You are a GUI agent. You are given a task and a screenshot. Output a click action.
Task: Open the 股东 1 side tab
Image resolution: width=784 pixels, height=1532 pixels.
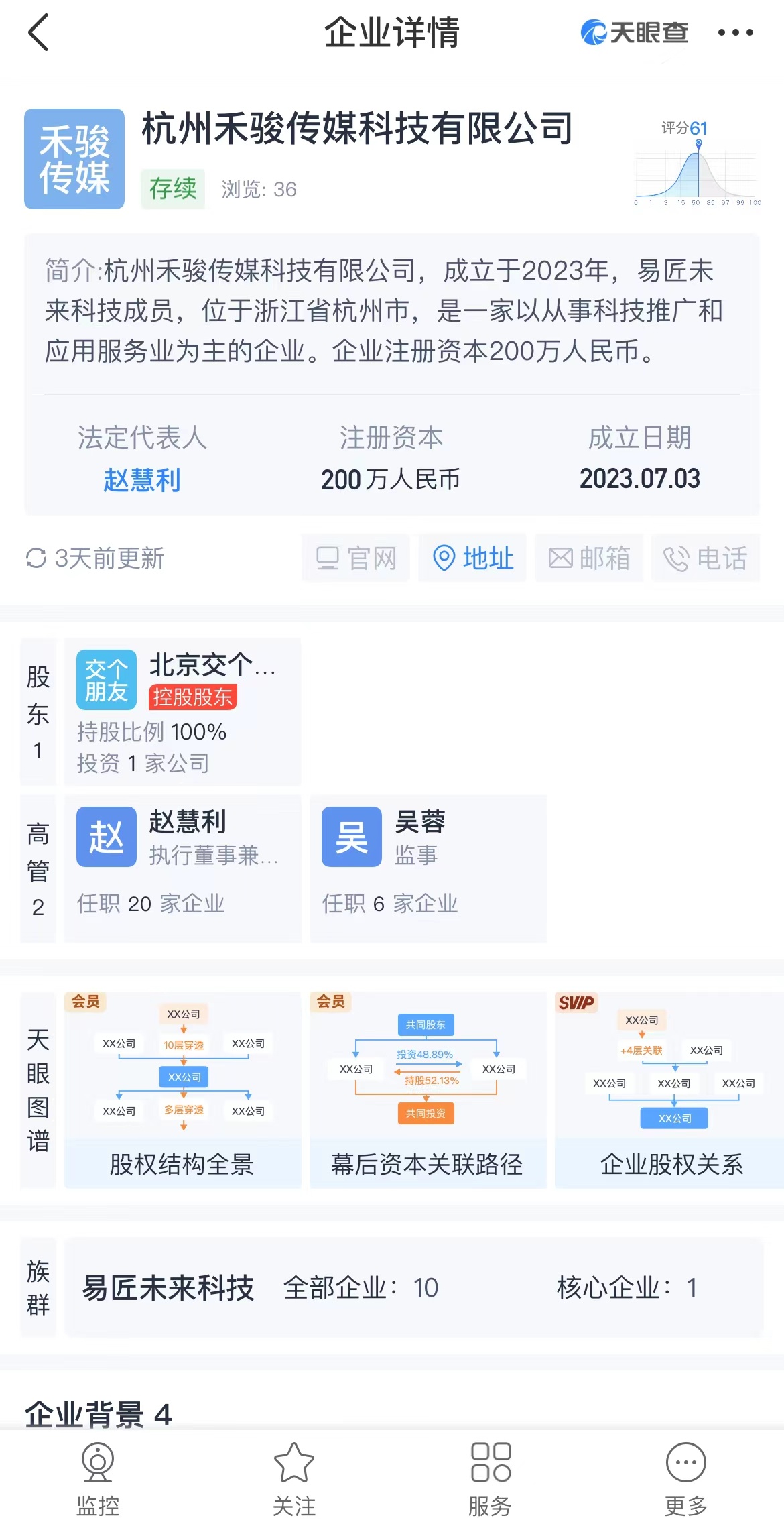[38, 712]
